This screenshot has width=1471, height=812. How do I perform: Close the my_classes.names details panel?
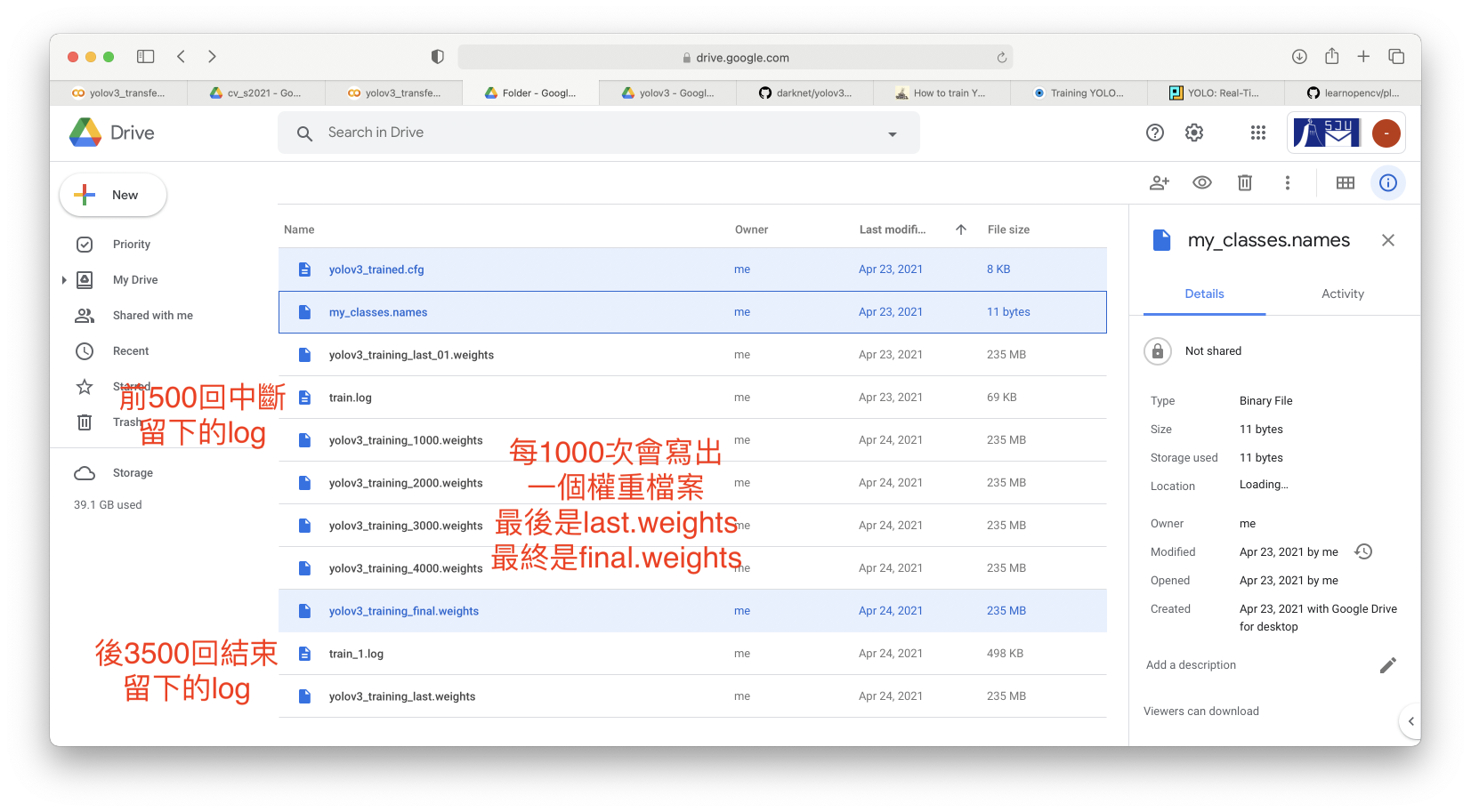point(1387,240)
